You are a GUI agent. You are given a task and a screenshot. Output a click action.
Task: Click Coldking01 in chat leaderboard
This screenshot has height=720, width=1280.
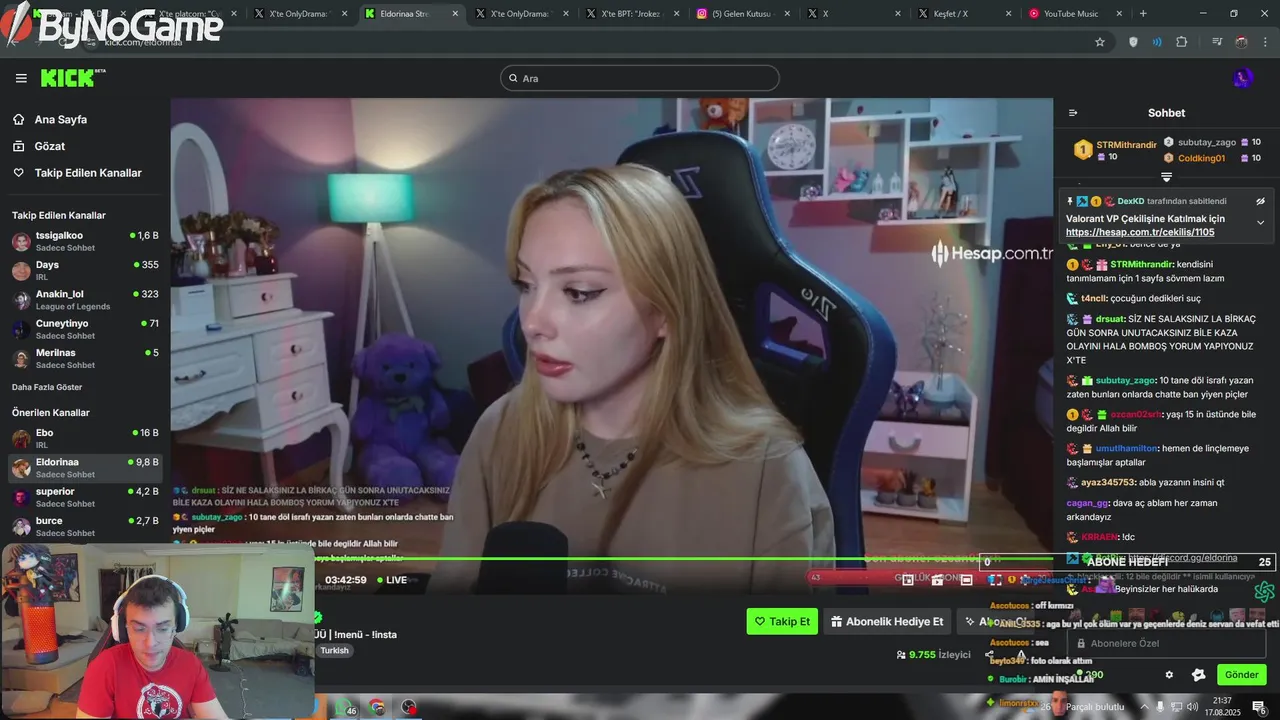[1201, 158]
